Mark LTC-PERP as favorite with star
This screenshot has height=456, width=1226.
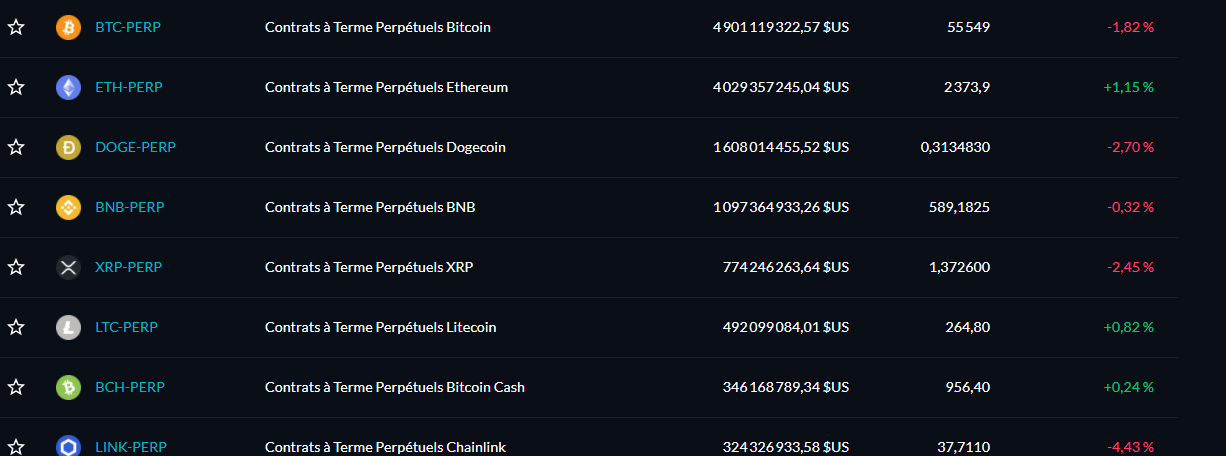point(16,327)
